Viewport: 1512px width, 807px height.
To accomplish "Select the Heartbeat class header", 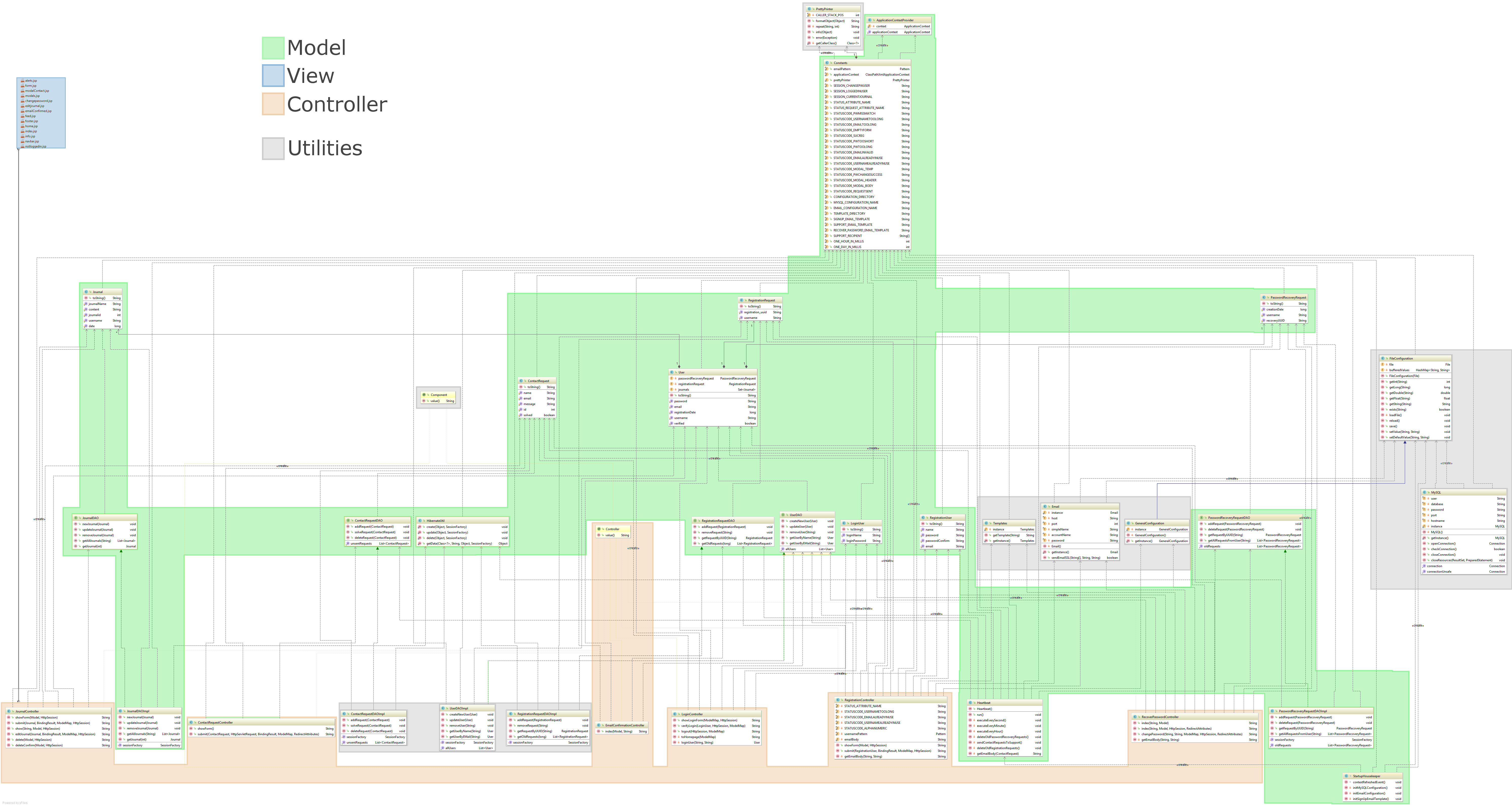I will coord(984,703).
